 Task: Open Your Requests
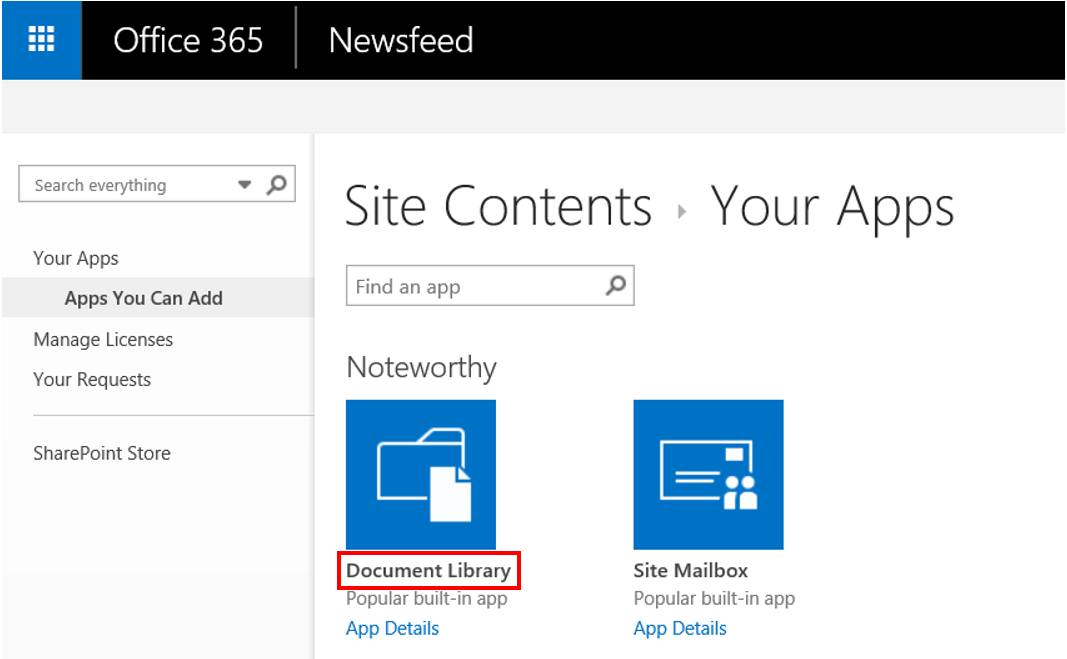tap(93, 379)
